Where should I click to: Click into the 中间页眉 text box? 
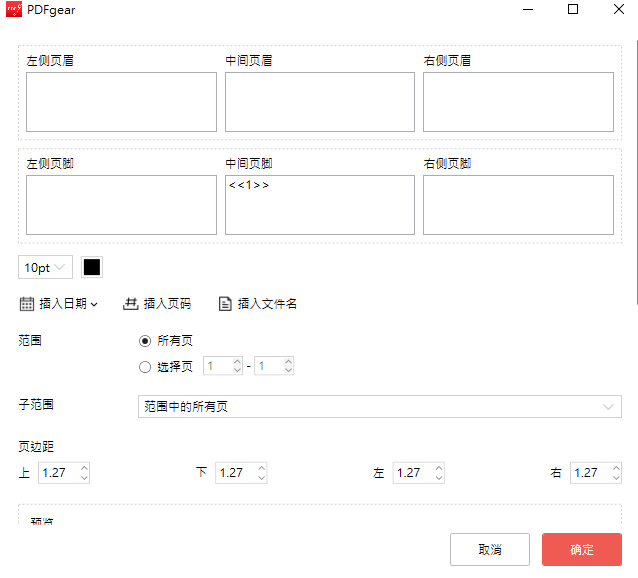coord(320,102)
